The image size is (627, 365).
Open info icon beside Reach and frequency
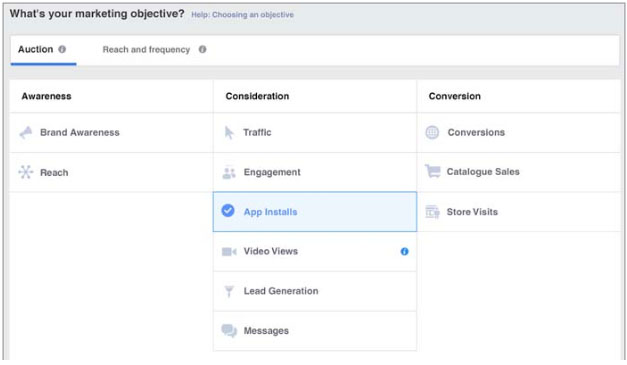tap(203, 49)
